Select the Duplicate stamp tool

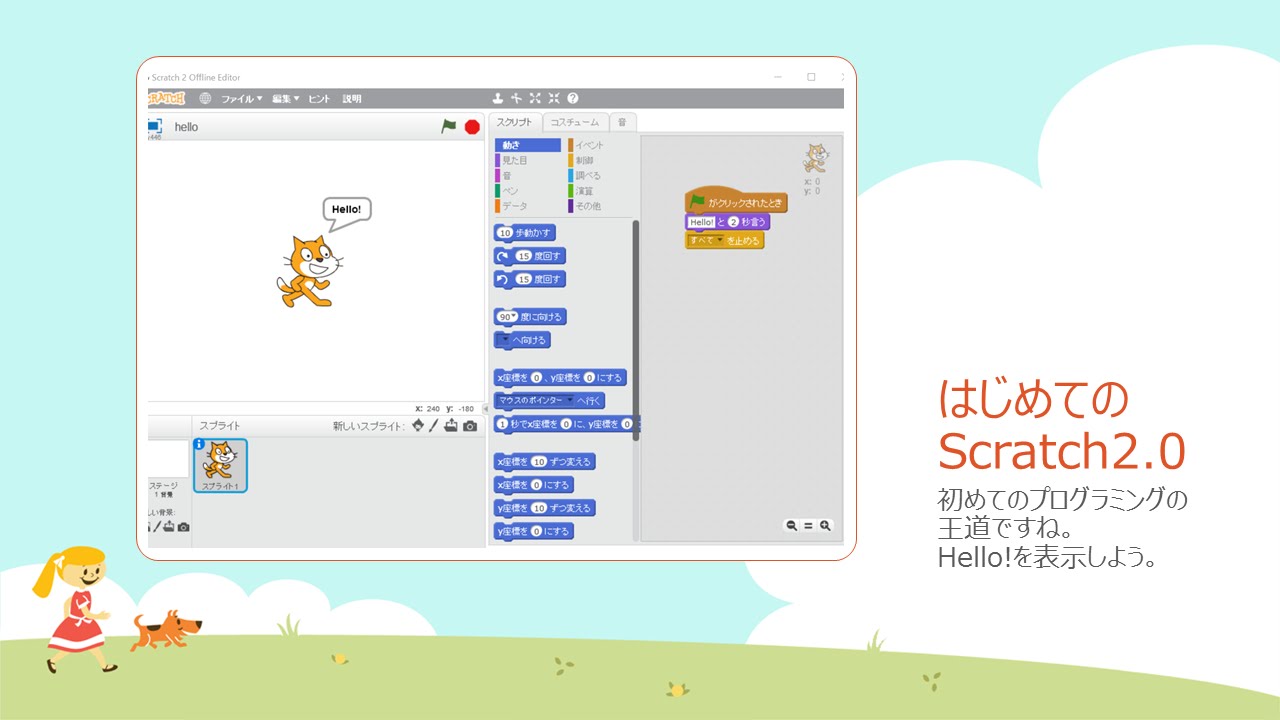point(497,98)
